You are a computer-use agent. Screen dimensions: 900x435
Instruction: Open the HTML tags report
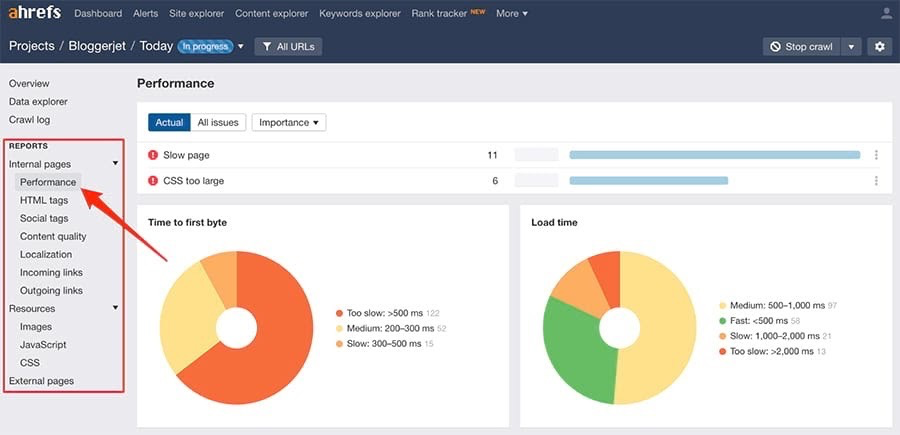coord(44,200)
